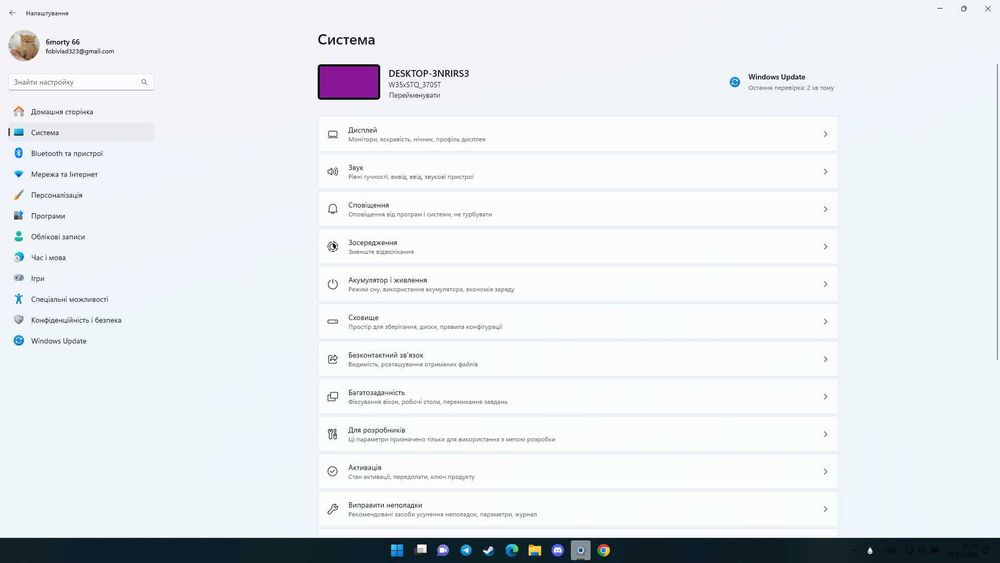
Task: Click the back arrow button
Action: point(12,13)
